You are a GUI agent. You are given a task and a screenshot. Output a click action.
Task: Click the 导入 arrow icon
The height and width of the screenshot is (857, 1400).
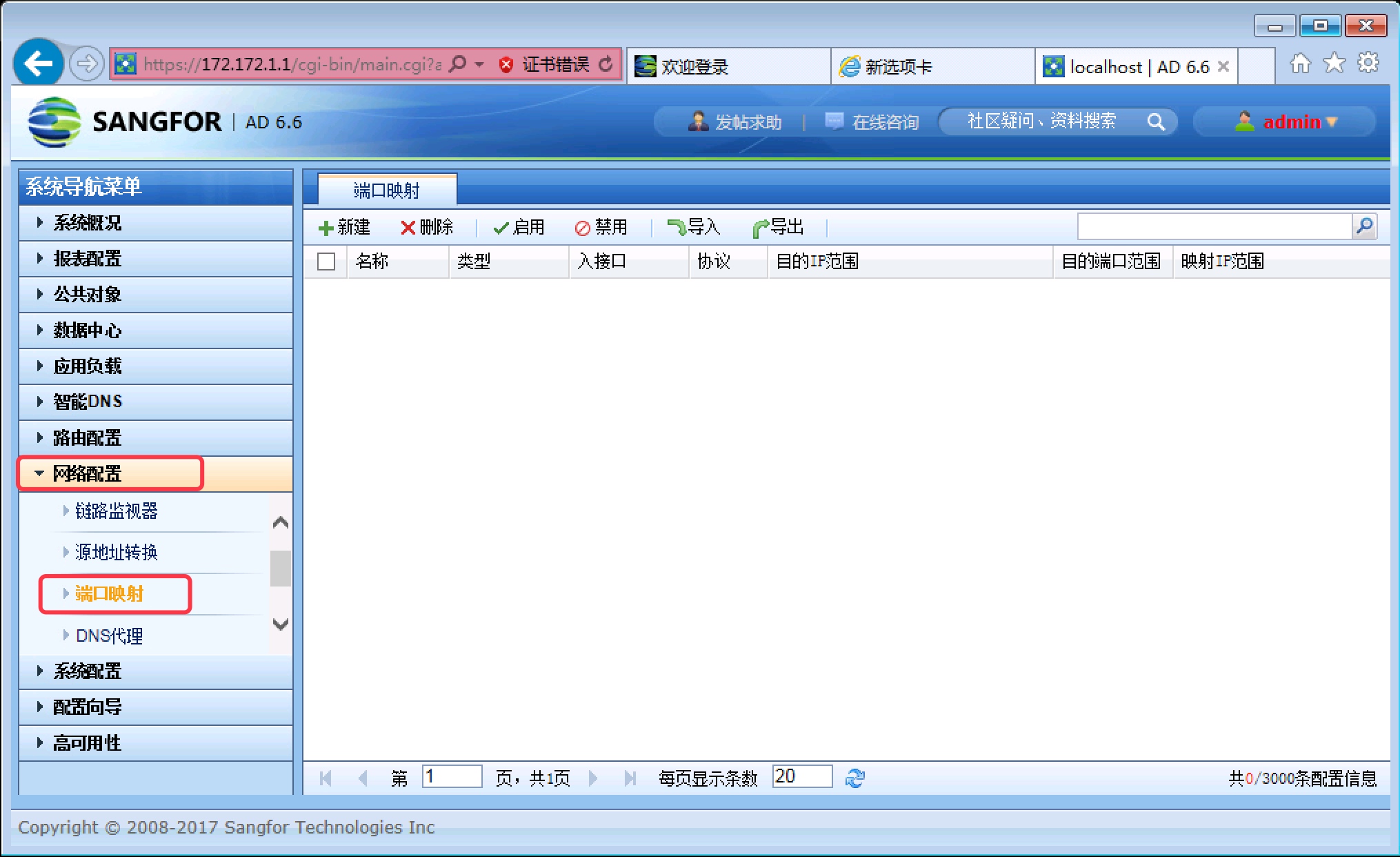(x=677, y=227)
